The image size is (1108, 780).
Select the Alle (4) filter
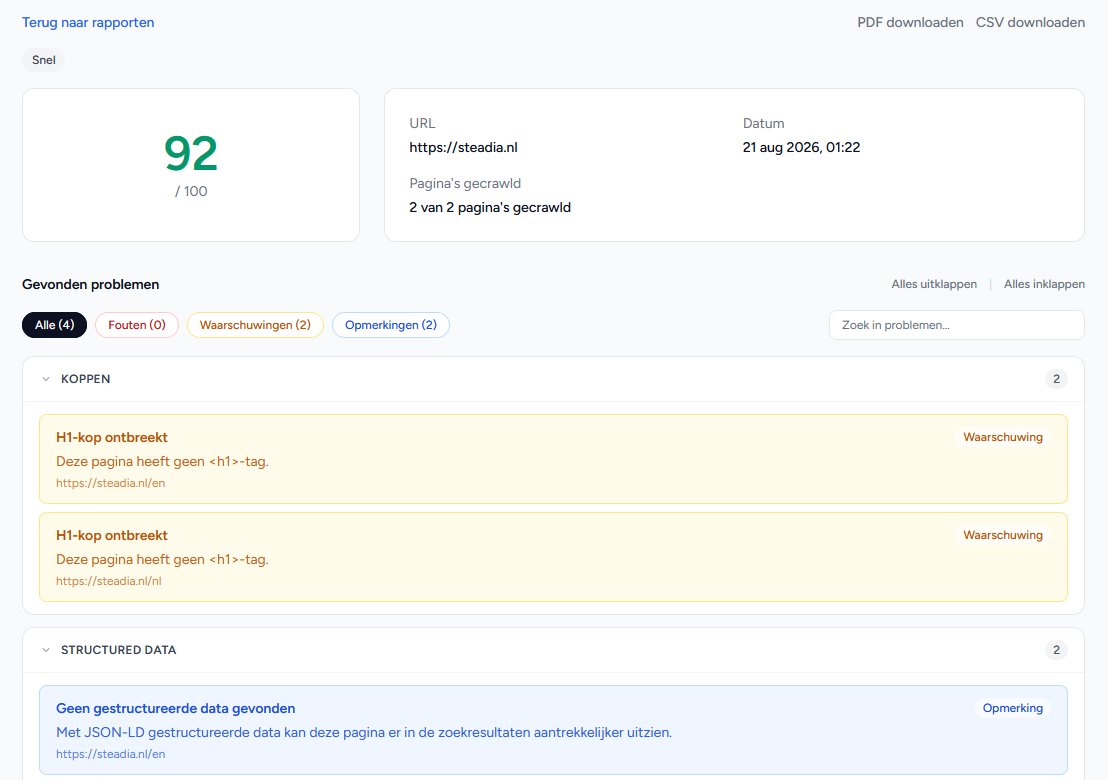54,325
